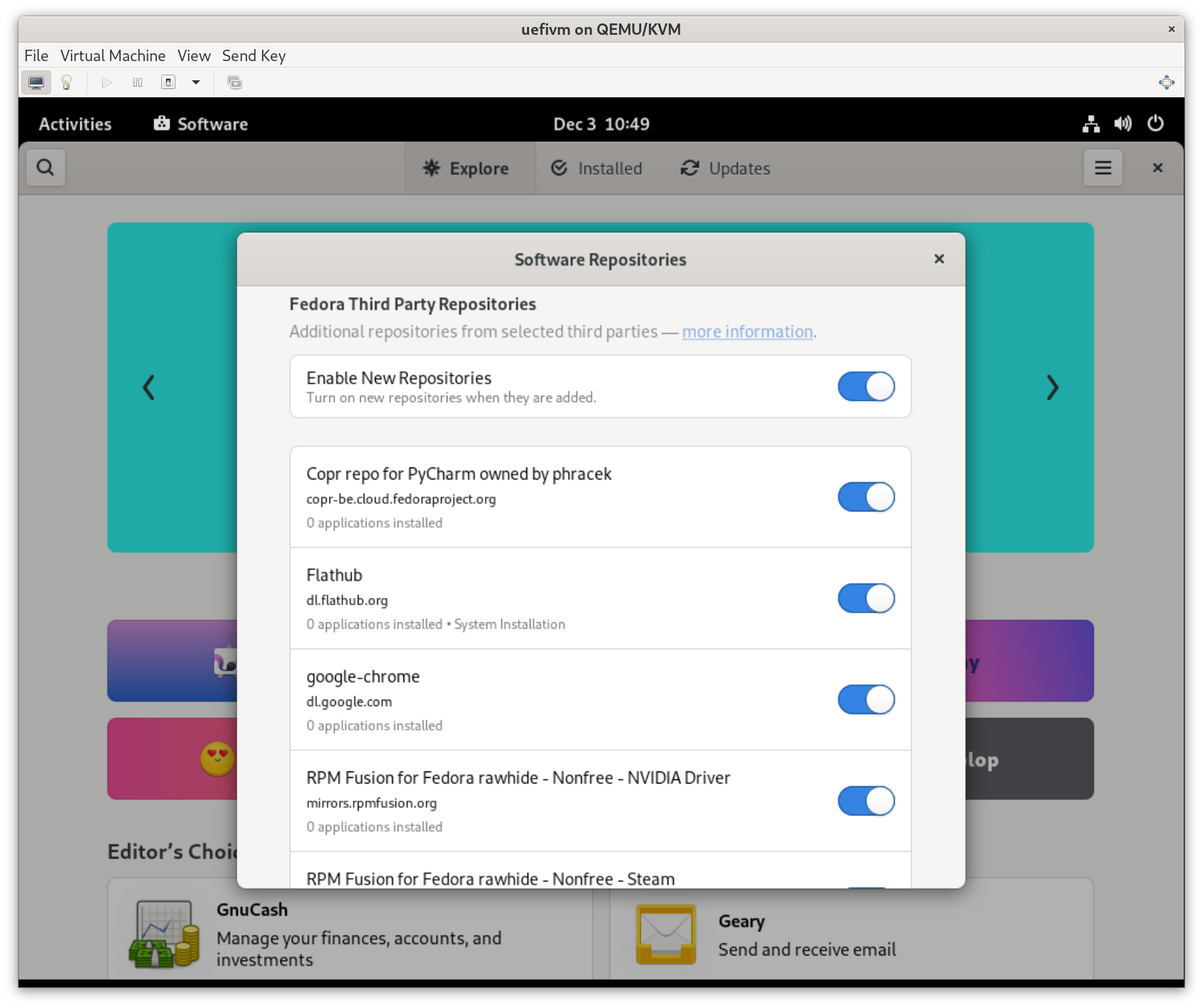Click 'Fedora Third Party Repositories' heading
Screen dimensions: 1203x1008
tap(413, 304)
